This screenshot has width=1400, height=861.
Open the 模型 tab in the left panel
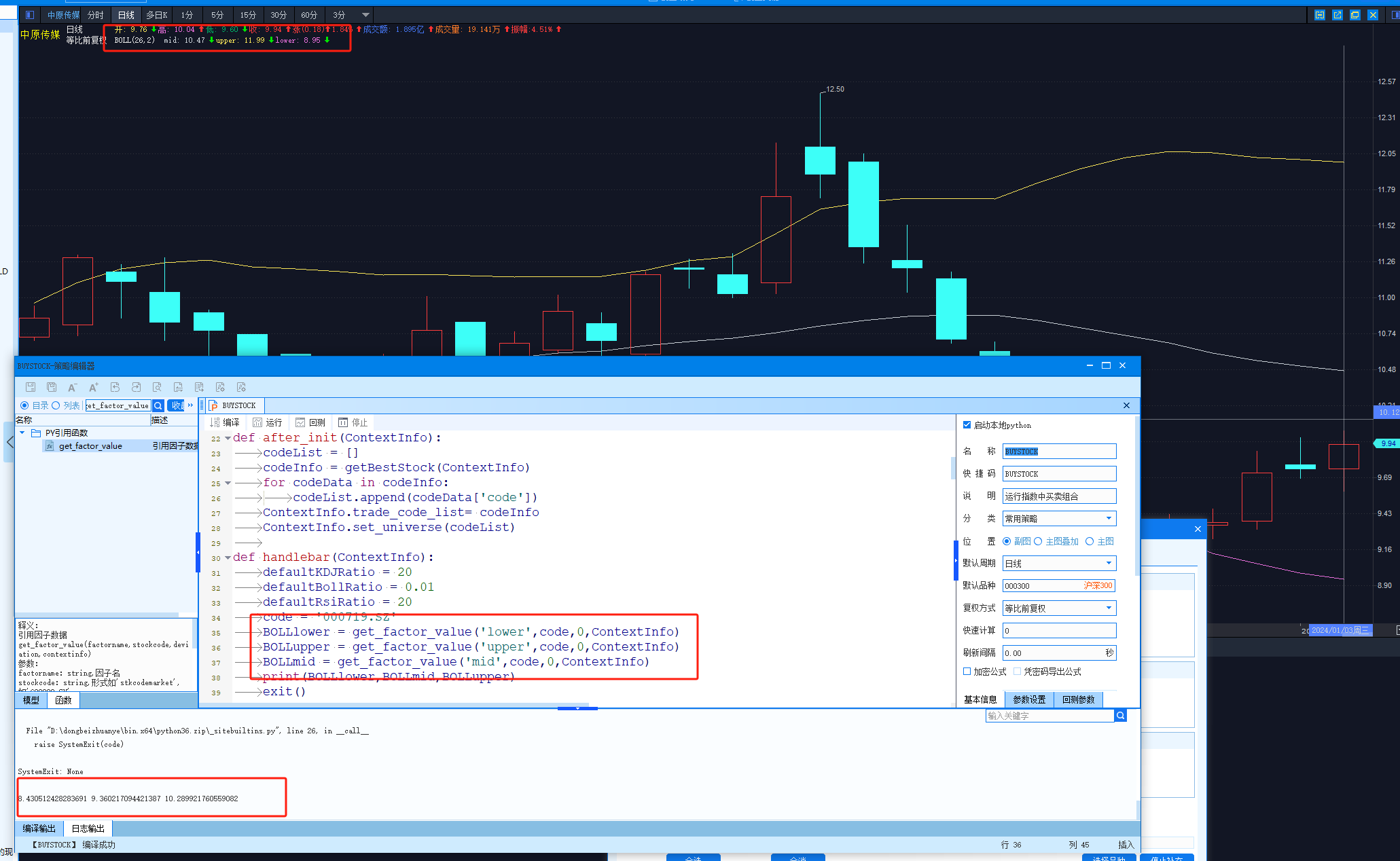click(31, 700)
